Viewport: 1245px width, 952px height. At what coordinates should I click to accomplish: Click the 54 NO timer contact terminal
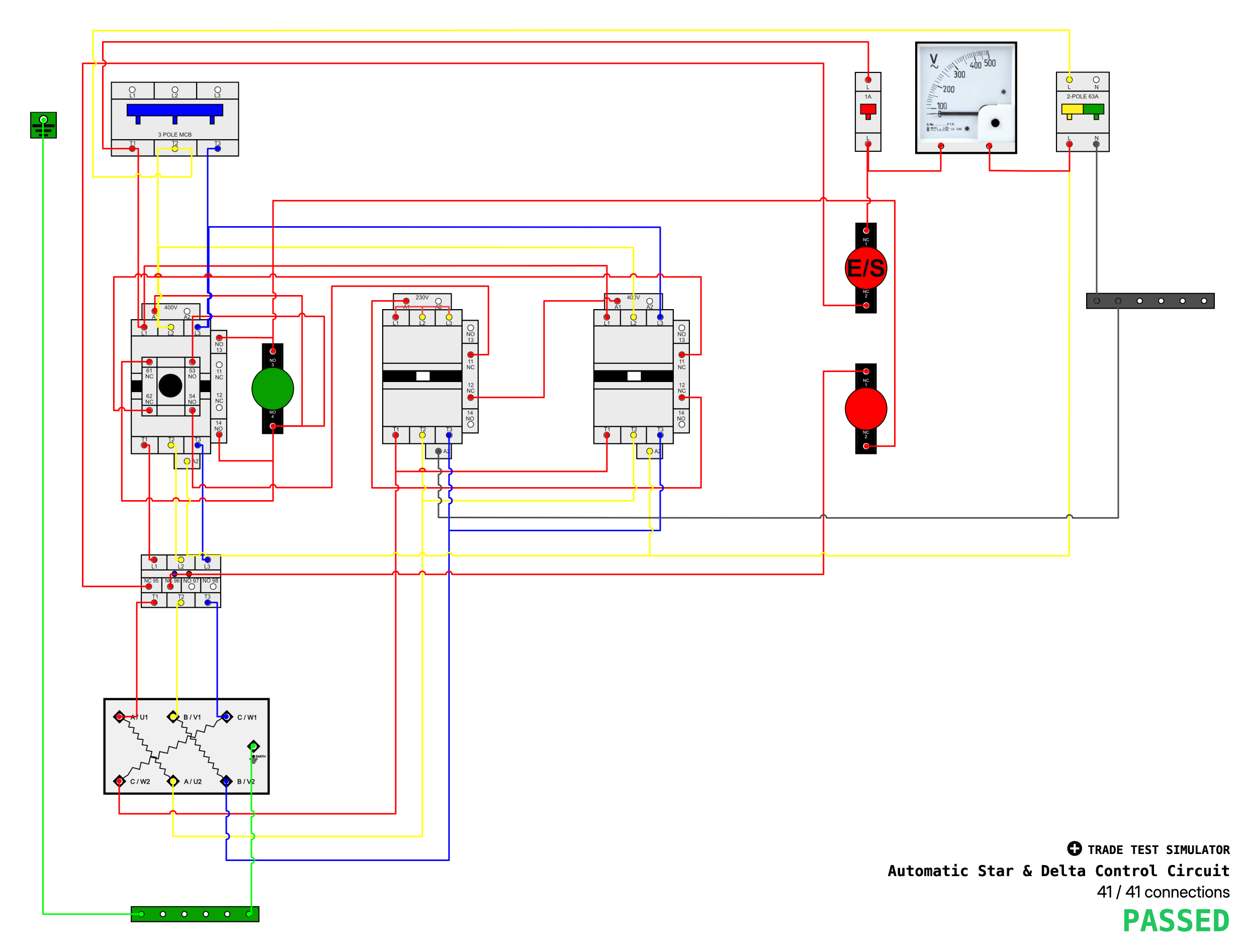coord(192,410)
